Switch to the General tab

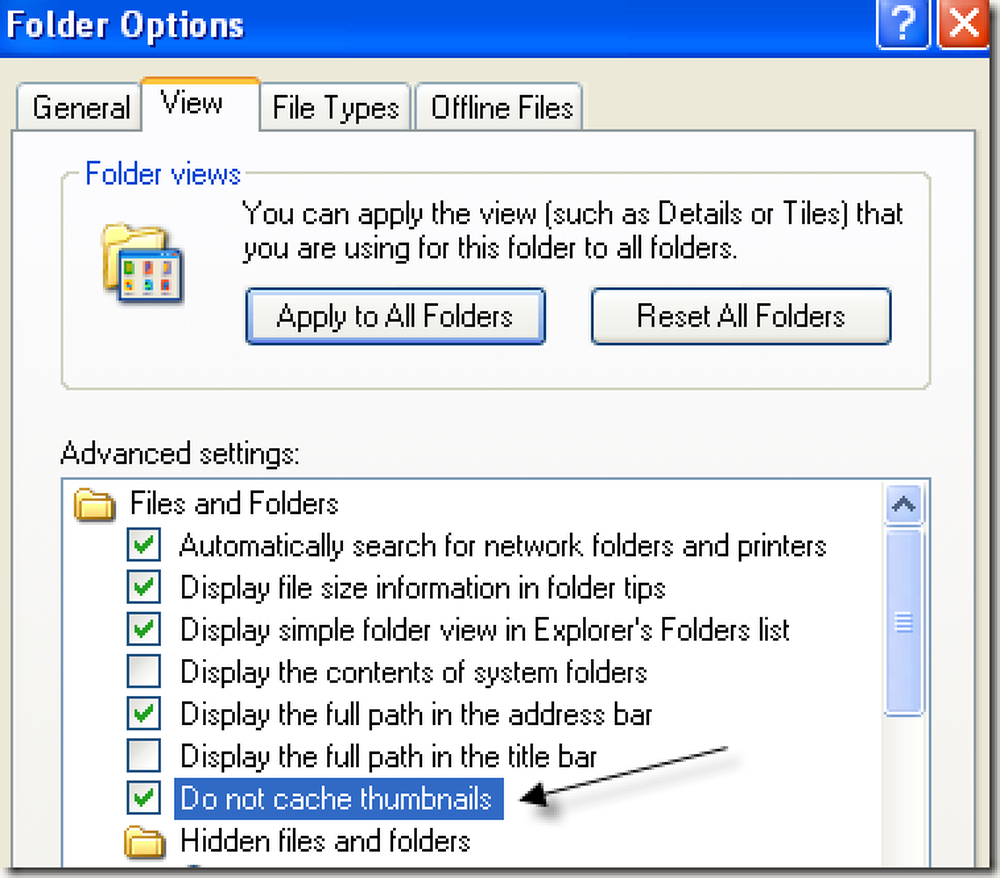(x=79, y=107)
